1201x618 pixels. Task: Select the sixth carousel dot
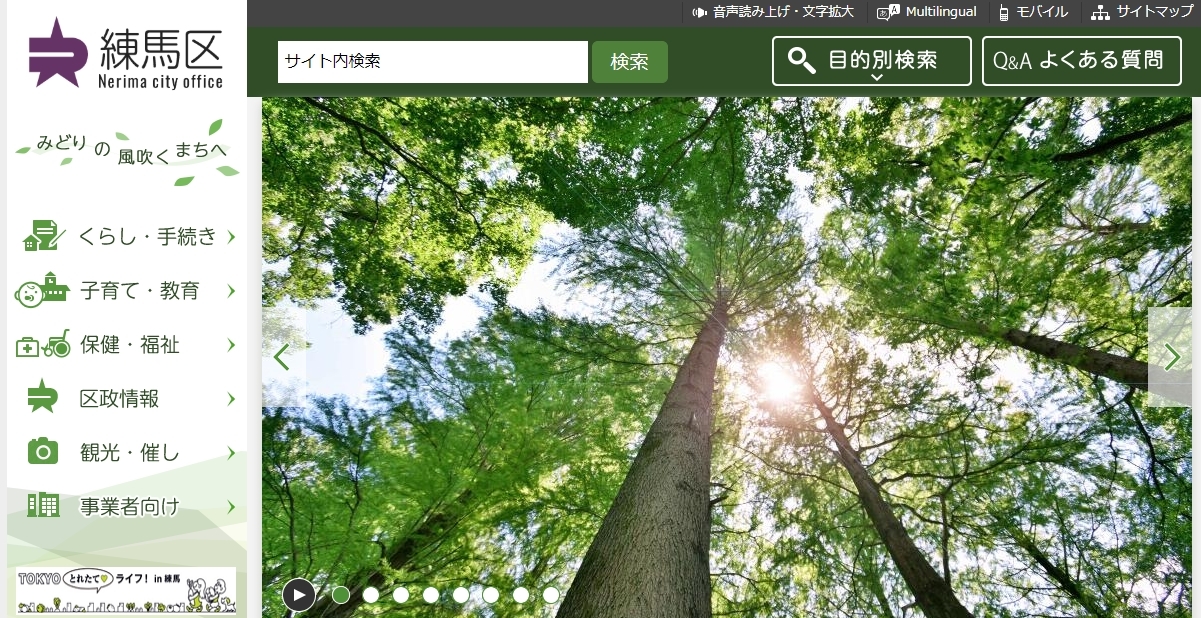coord(491,595)
